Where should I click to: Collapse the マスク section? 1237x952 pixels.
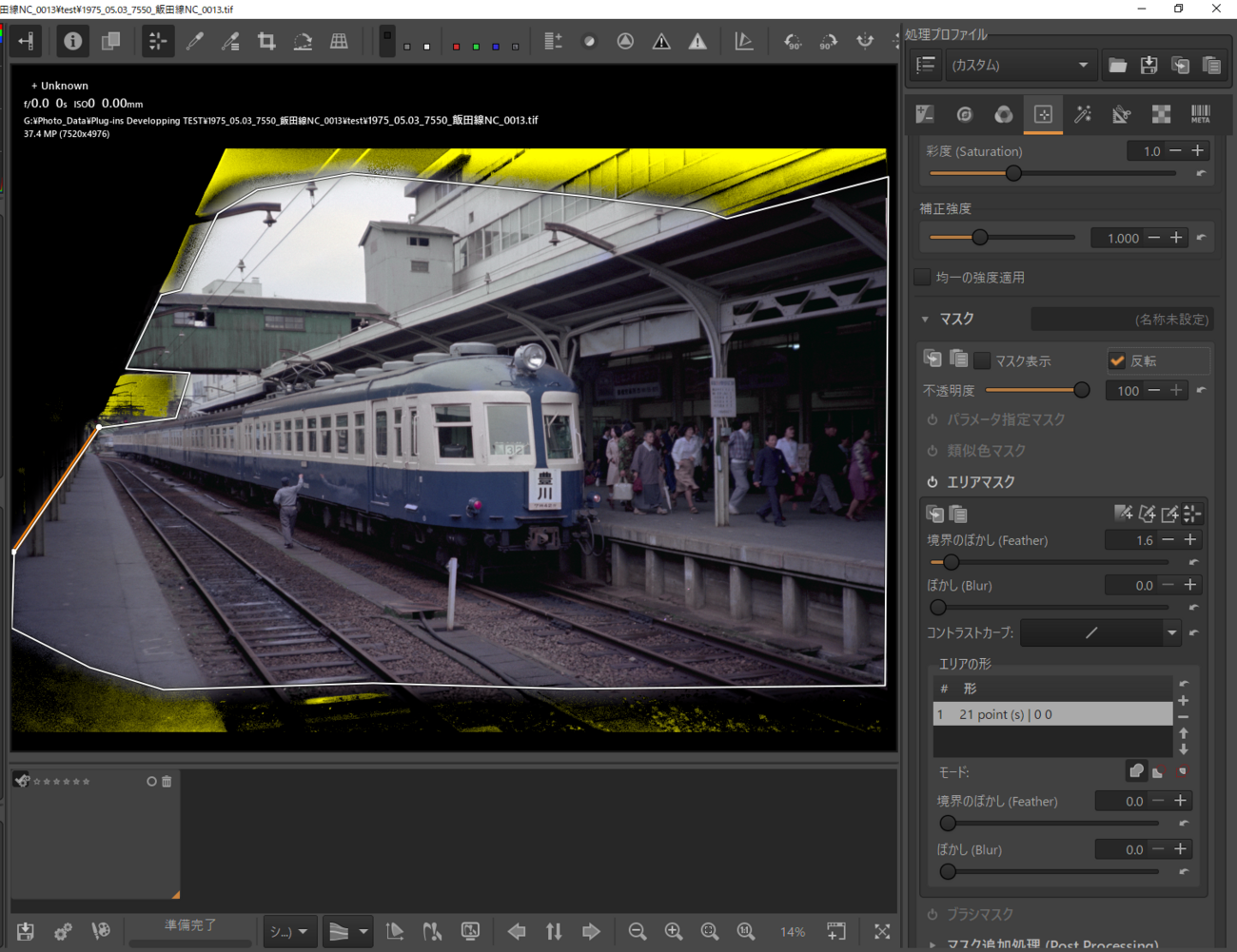tap(925, 320)
